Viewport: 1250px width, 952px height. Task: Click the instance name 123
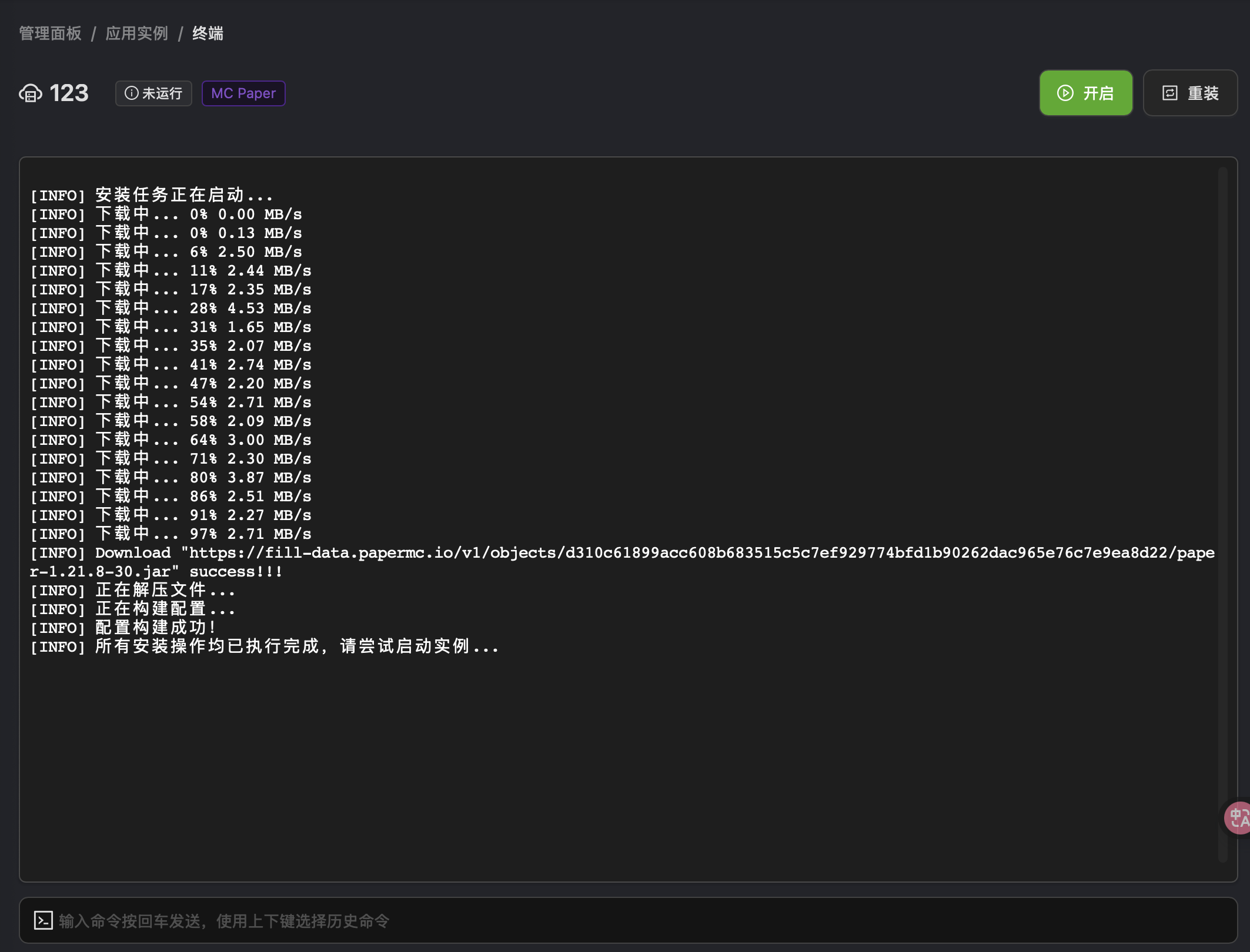click(x=69, y=93)
